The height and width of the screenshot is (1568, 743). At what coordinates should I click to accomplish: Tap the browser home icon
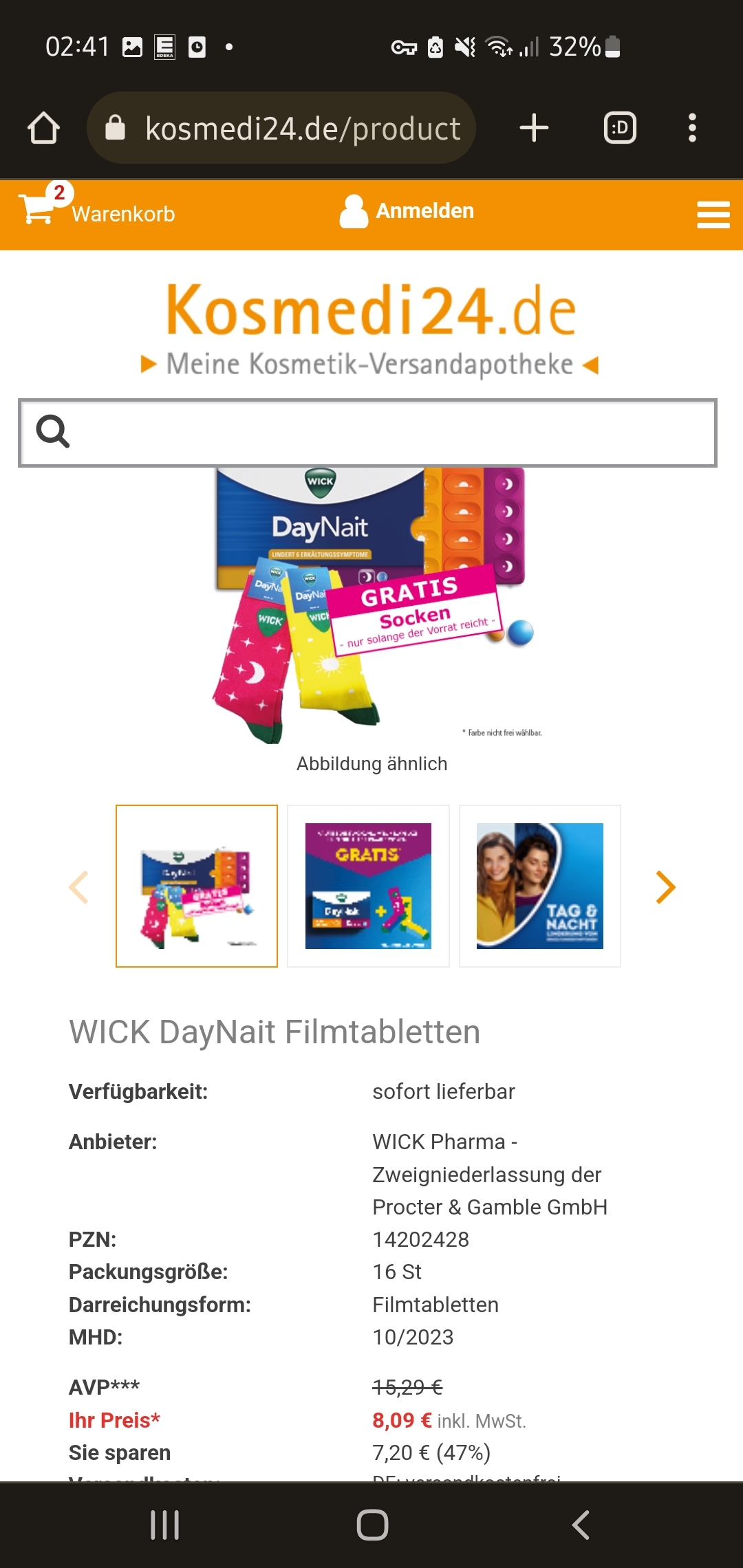[x=43, y=128]
